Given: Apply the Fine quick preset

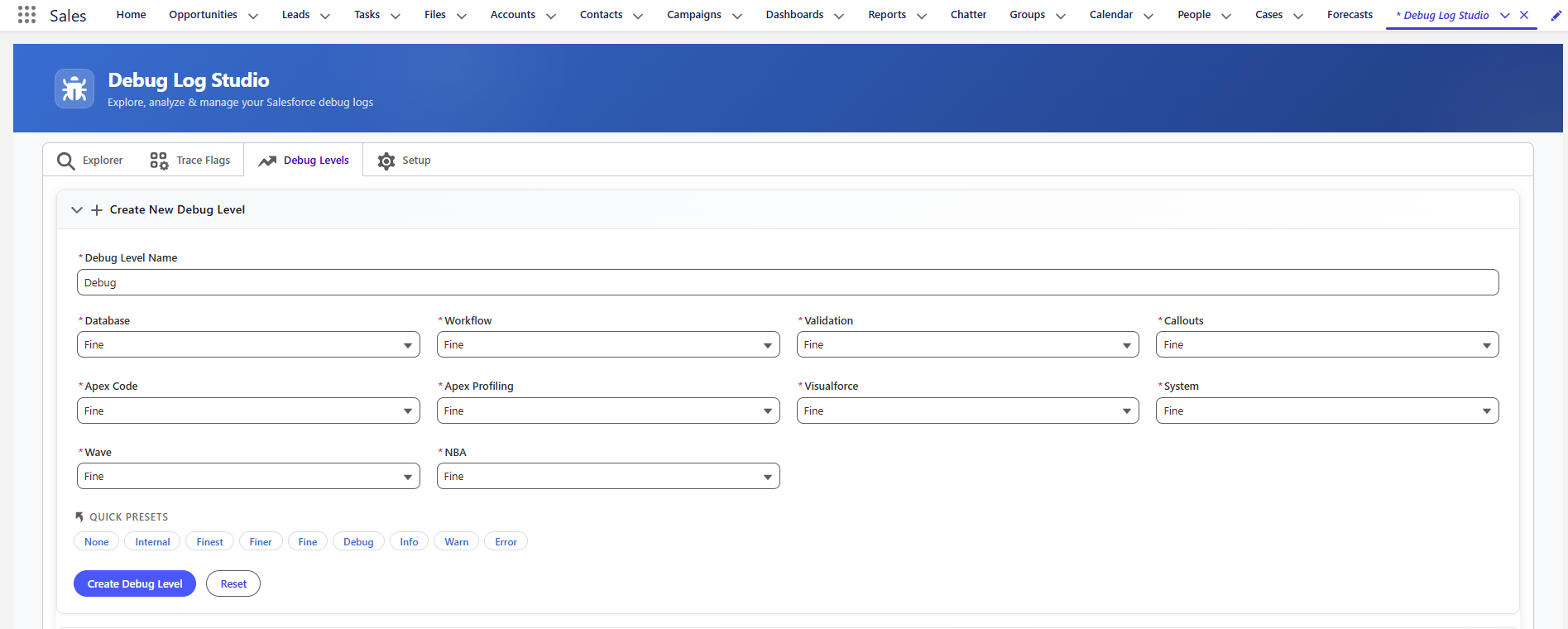Looking at the screenshot, I should click(x=308, y=542).
